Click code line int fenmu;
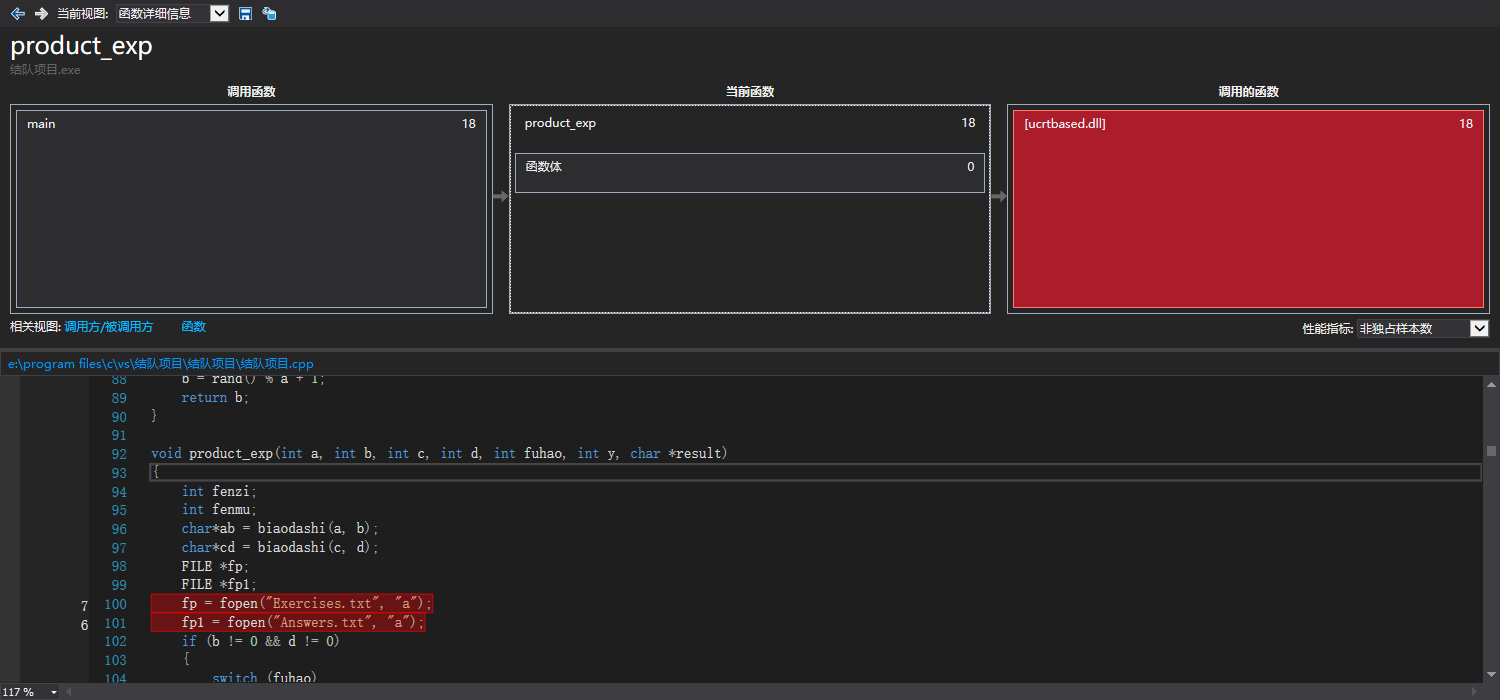The image size is (1500, 700). (219, 510)
